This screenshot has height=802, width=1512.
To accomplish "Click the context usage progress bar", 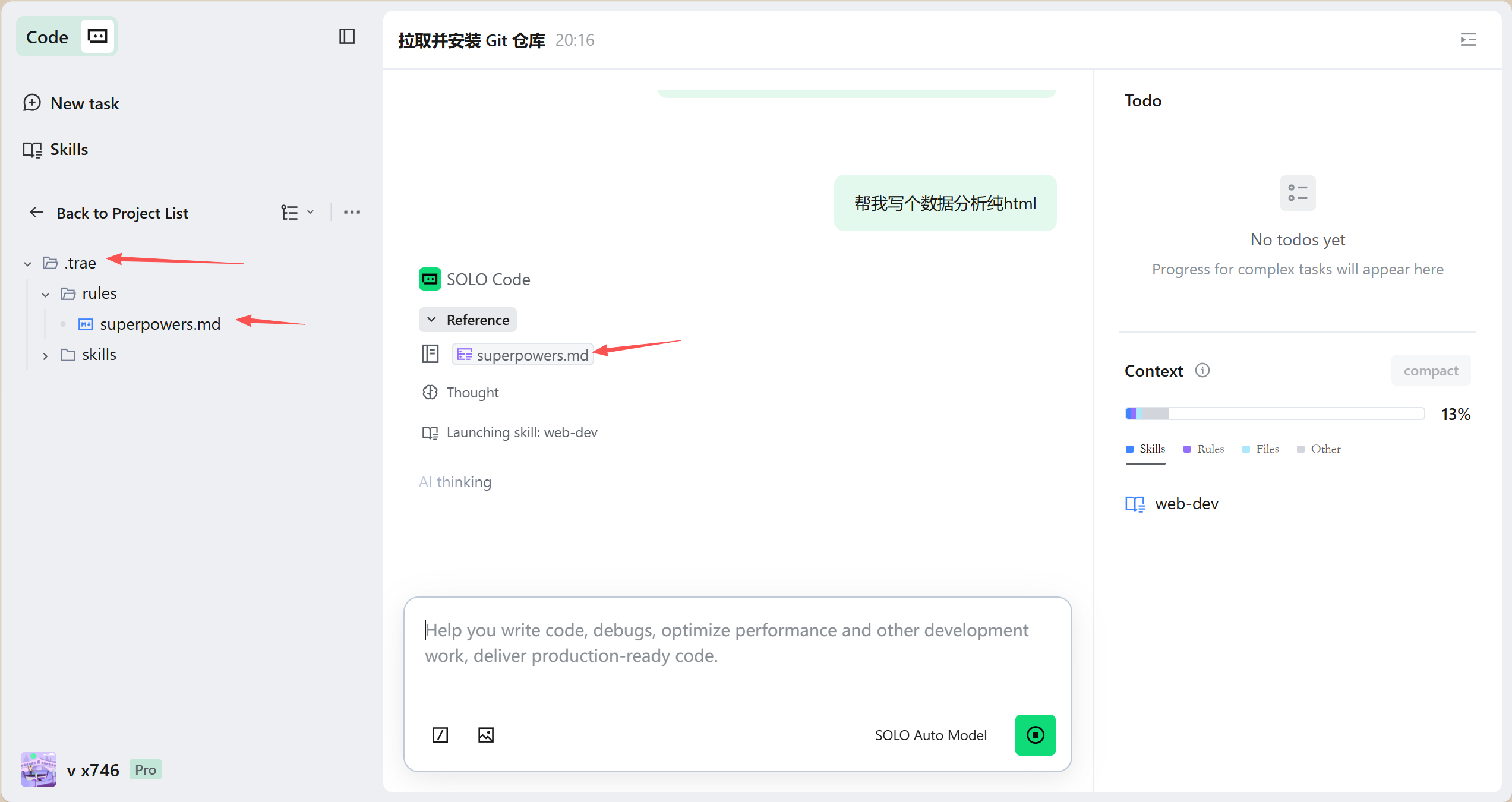I will point(1274,413).
